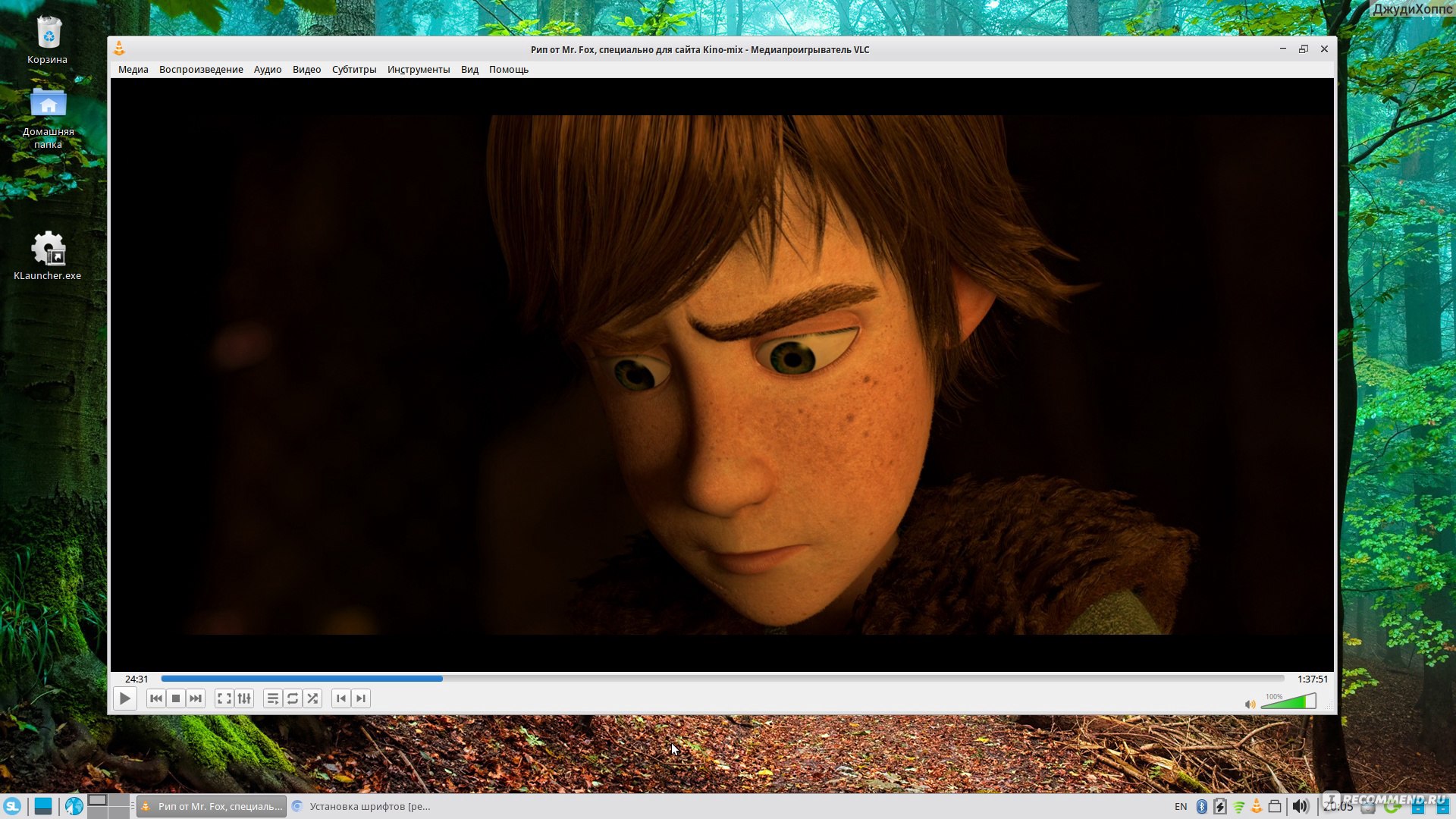Open the Видео menu
This screenshot has width=1456, height=819.
306,69
